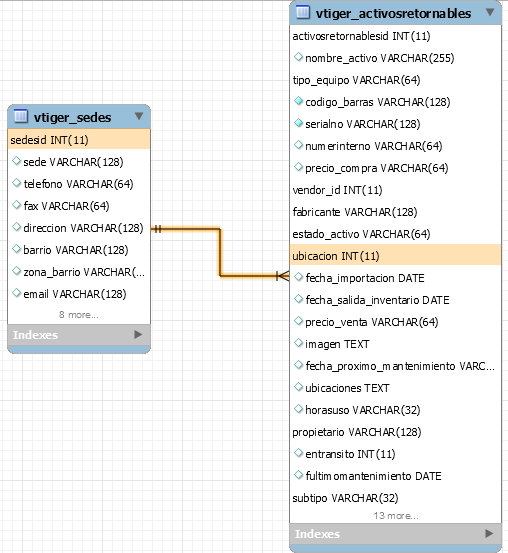This screenshot has height=553, width=508.
Task: Collapse the vtiger_sedes table with header arrow
Action: coord(139,116)
